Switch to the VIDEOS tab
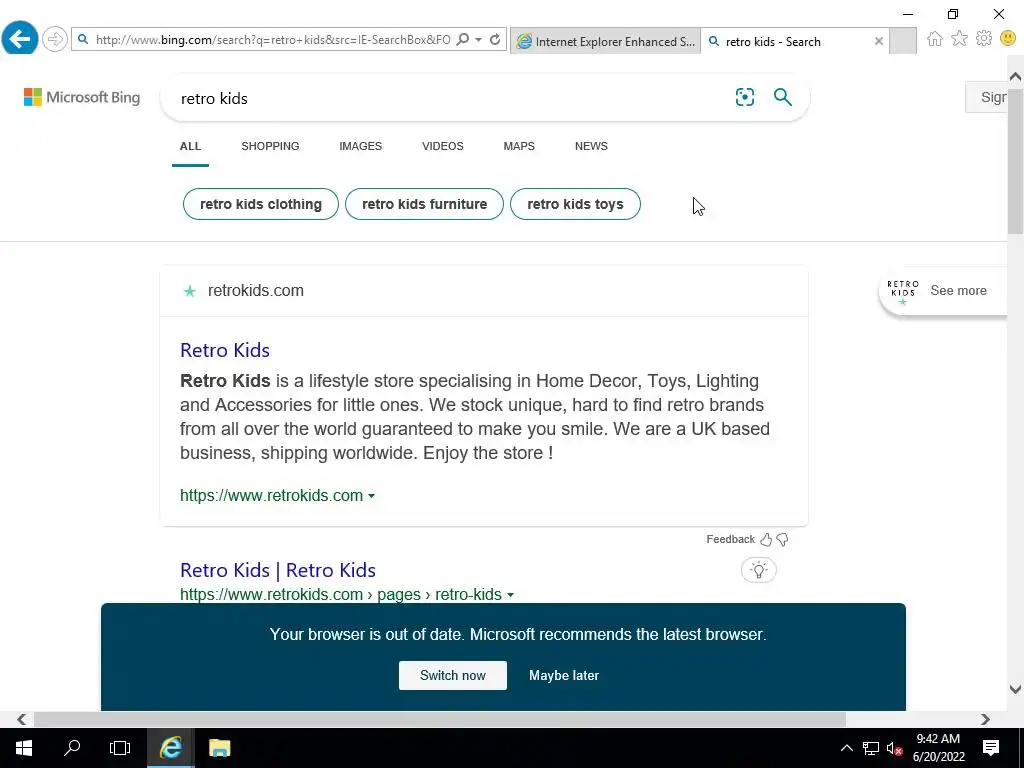The image size is (1024, 768). (443, 146)
